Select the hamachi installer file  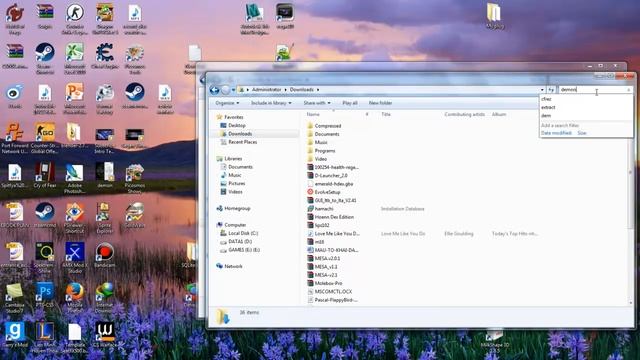click(324, 209)
